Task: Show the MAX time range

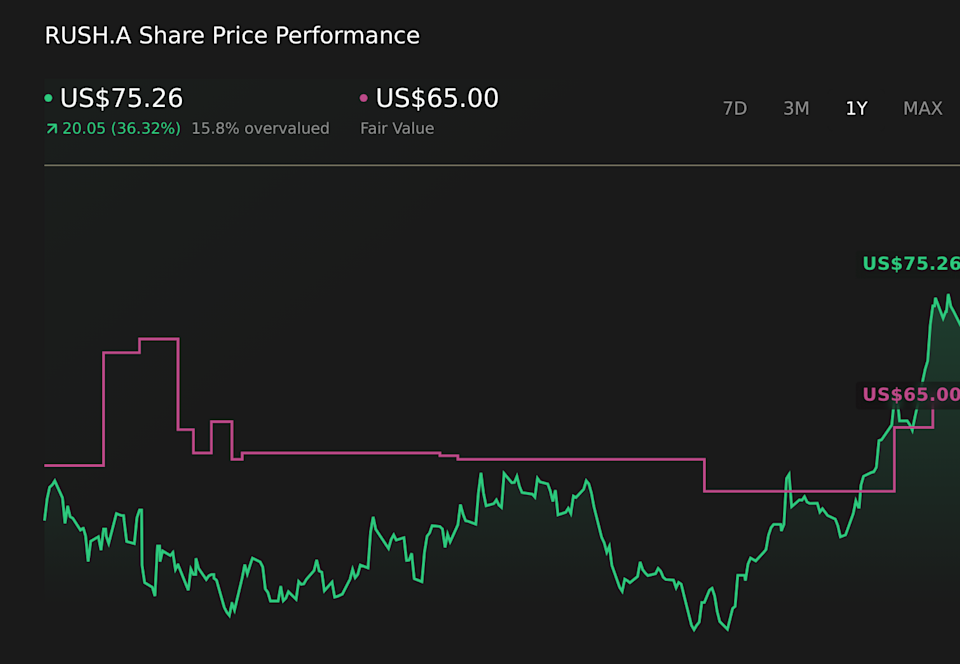Action: tap(922, 108)
